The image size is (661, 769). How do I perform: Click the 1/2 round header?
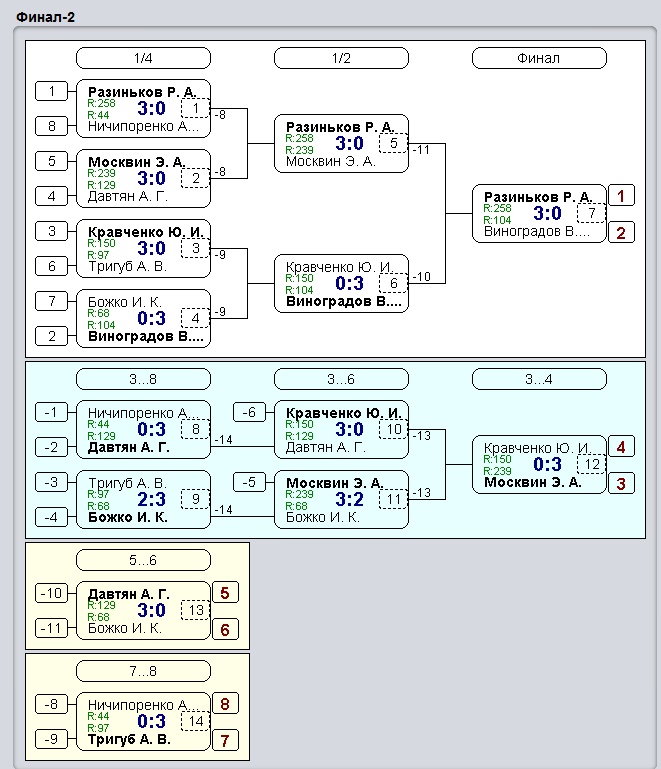341,58
